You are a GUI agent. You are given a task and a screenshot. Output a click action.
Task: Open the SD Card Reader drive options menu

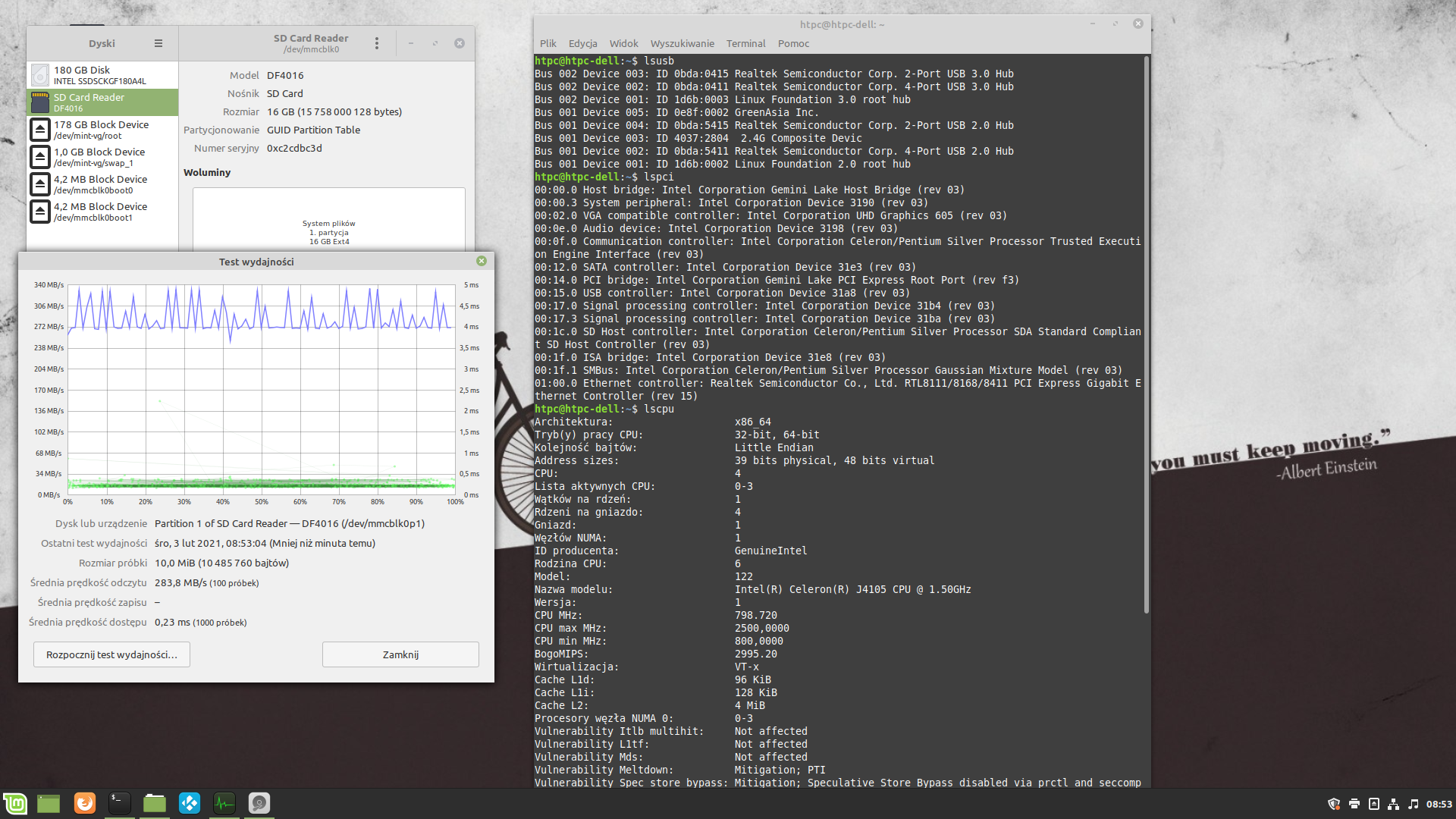[377, 43]
